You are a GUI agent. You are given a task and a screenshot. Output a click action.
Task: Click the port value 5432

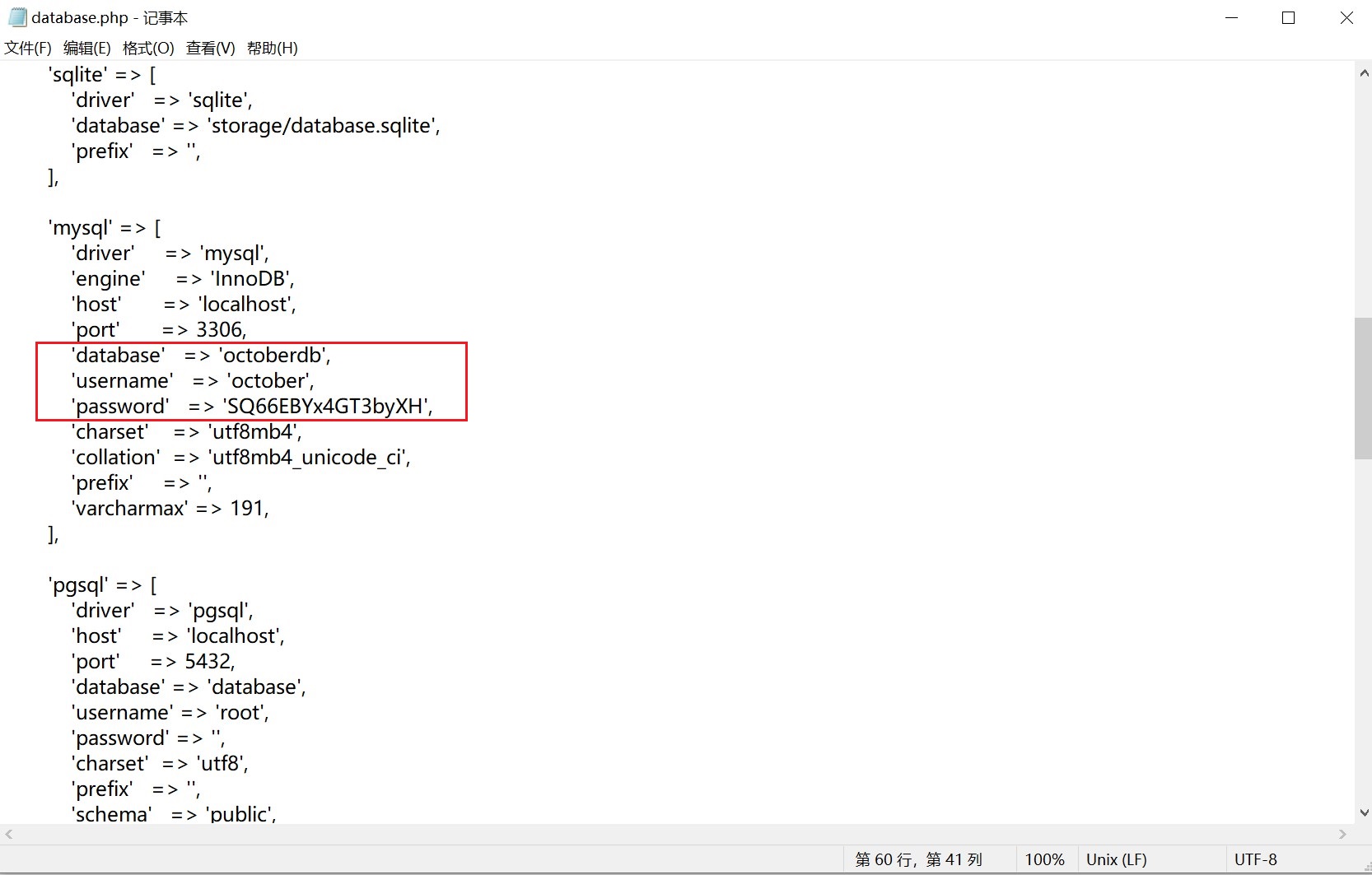tap(209, 661)
